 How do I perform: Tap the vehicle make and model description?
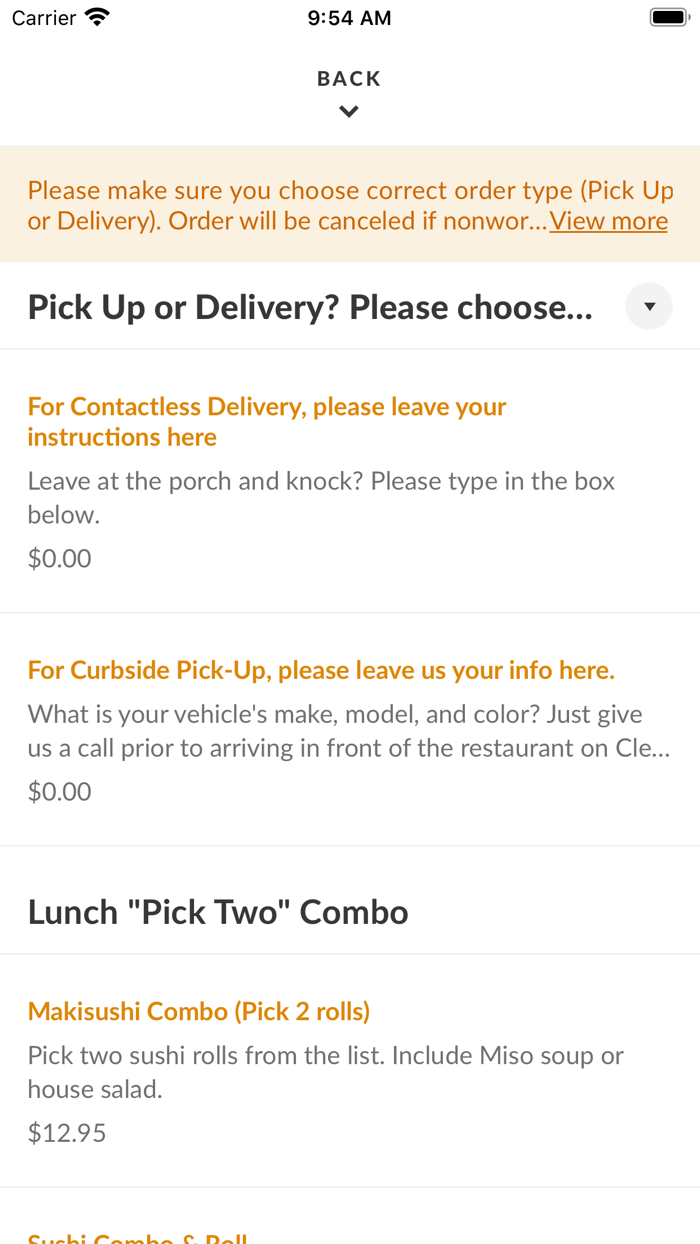coord(348,731)
